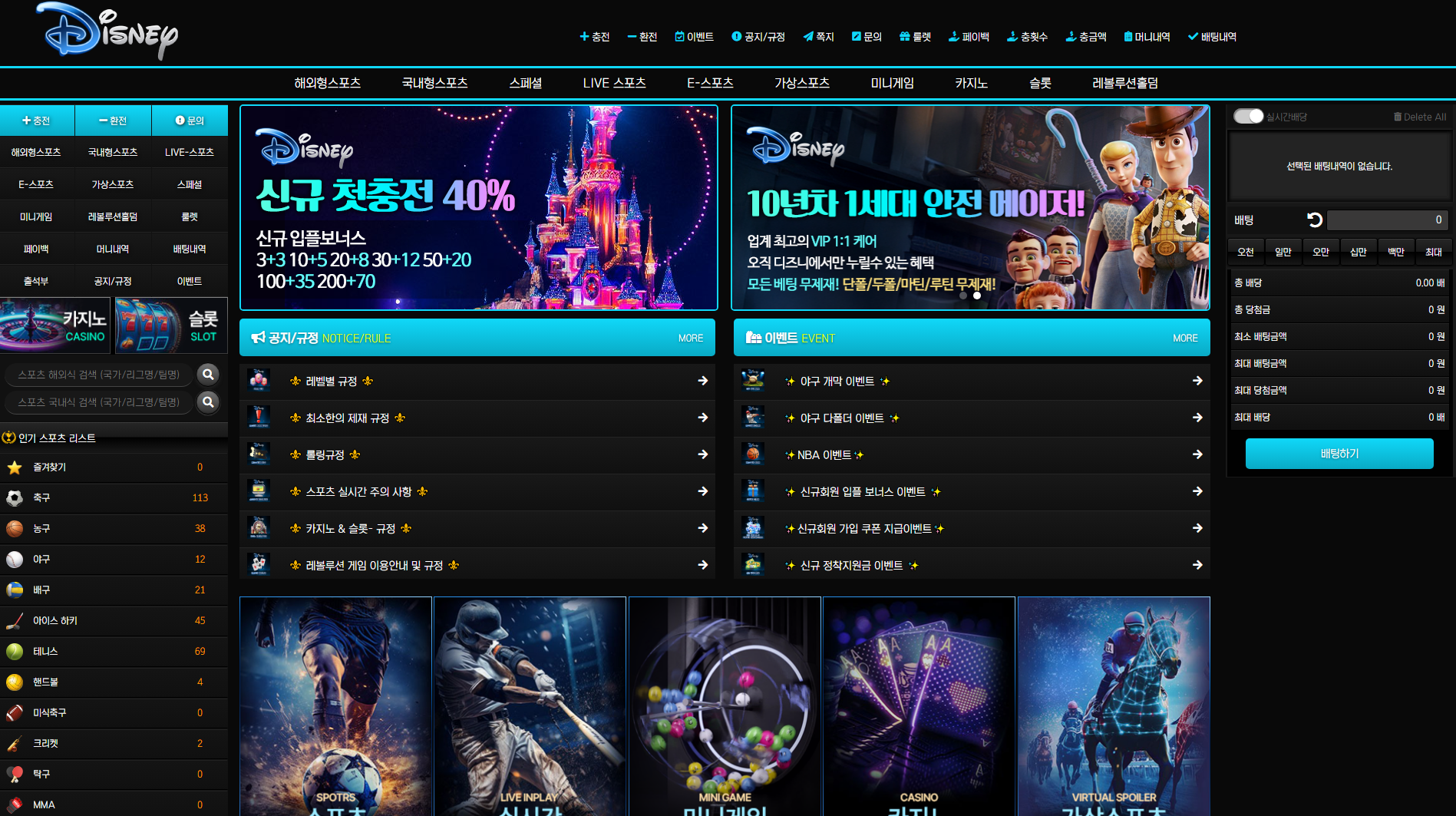
Task: Click the search icon for 해외식 sports search
Action: coord(208,374)
